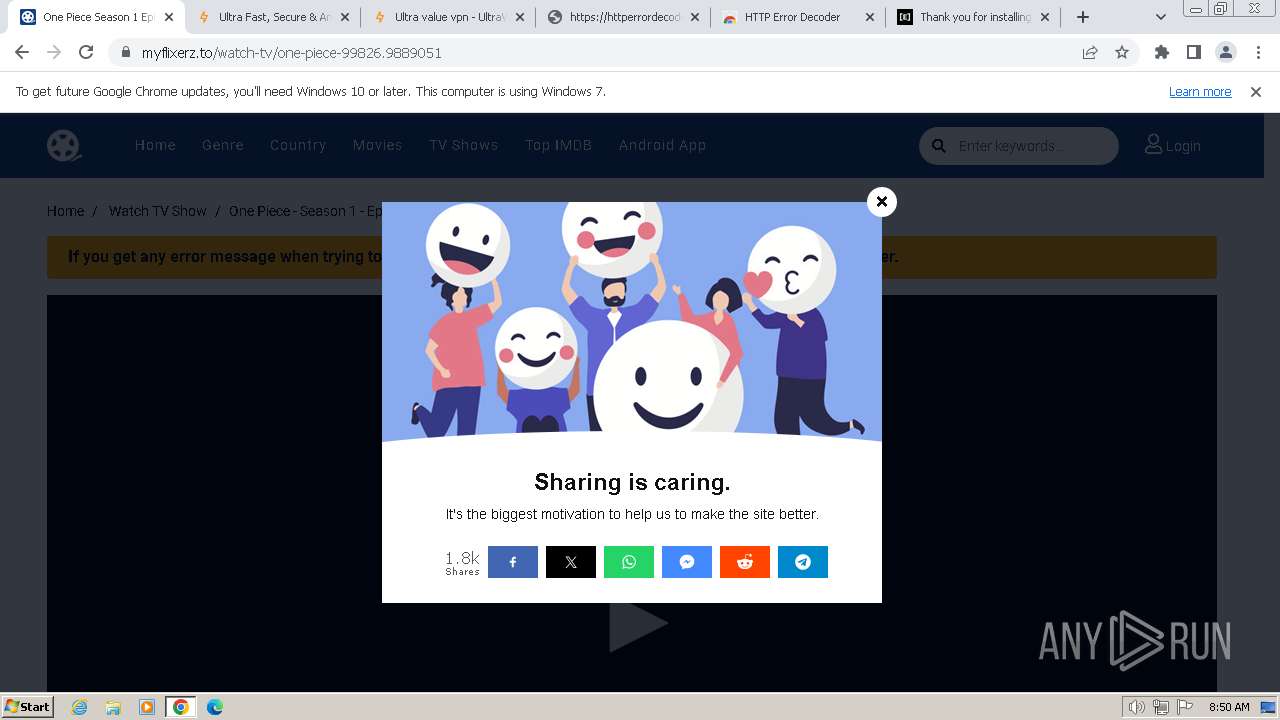View site information lock icon
Image resolution: width=1280 pixels, height=720 pixels.
pos(126,53)
